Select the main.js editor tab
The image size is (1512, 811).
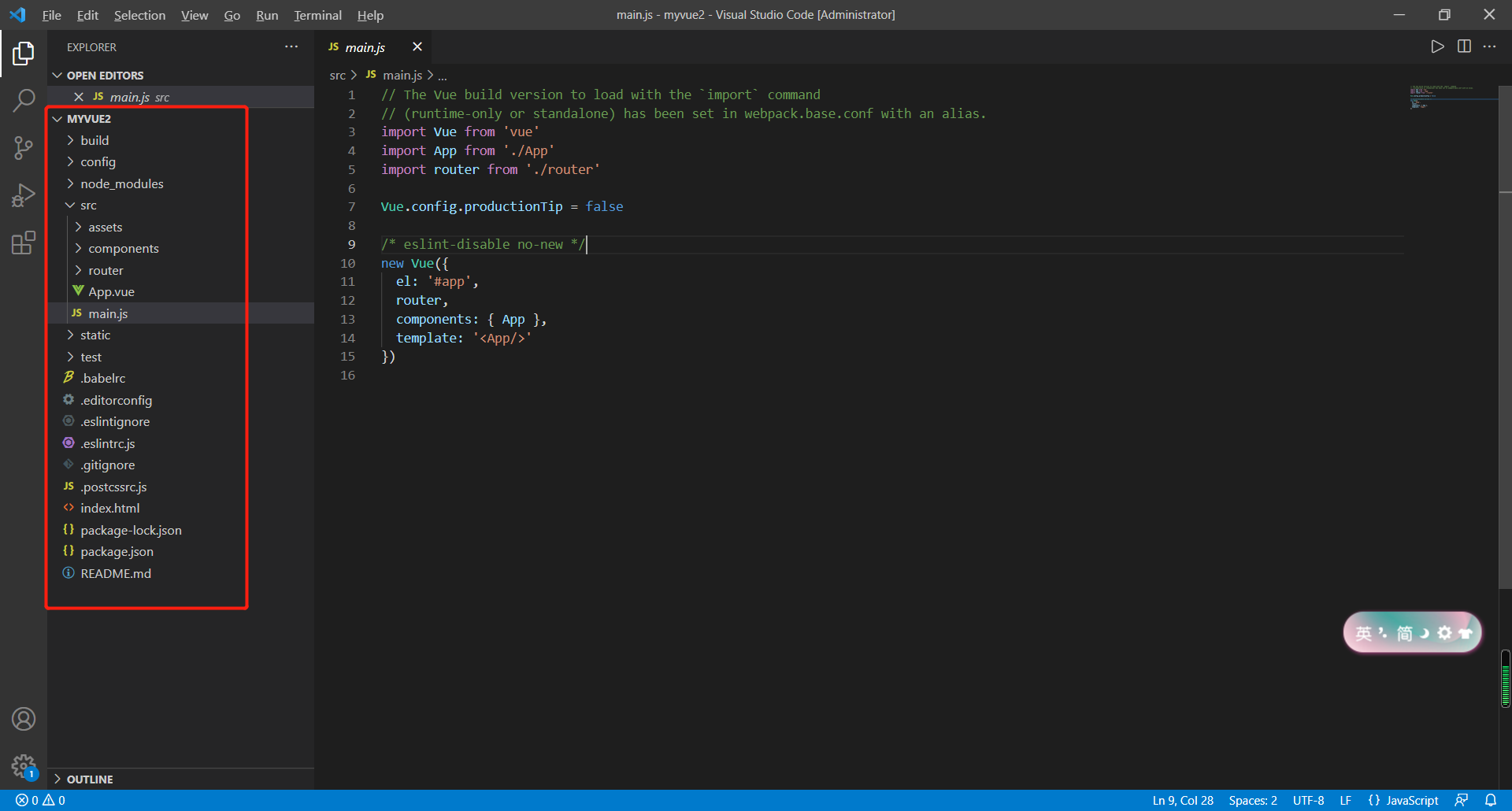click(366, 46)
